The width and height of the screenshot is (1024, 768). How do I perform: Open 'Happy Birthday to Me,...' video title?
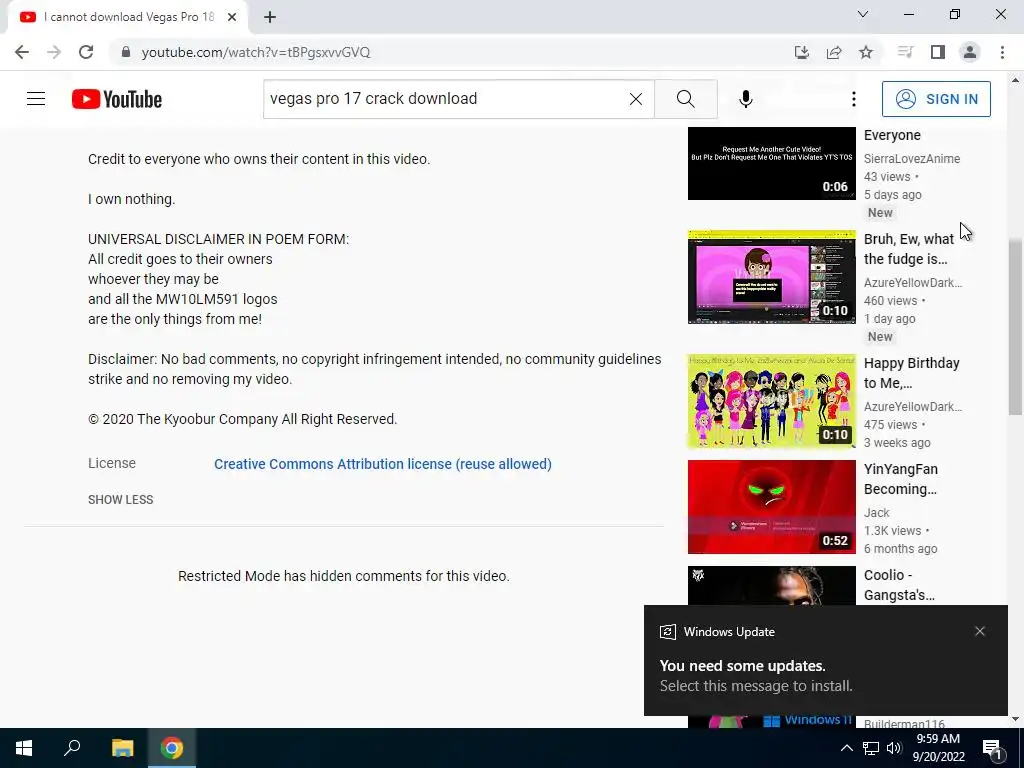(x=912, y=373)
